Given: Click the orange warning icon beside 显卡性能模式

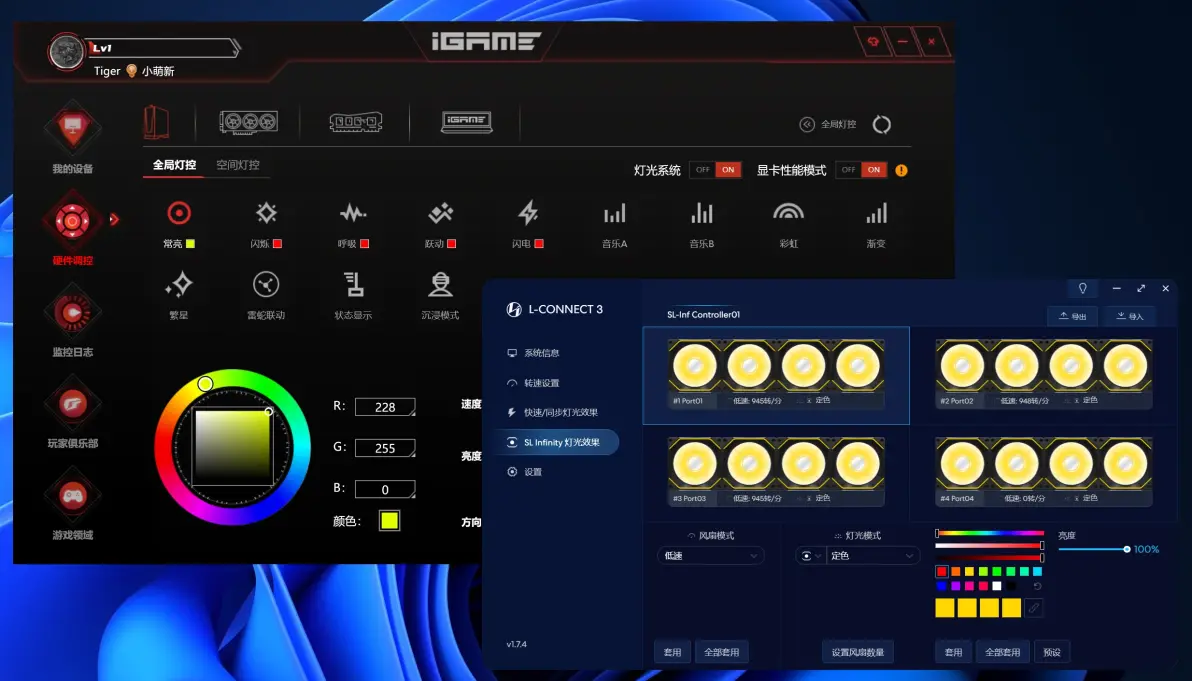Looking at the screenshot, I should [x=901, y=170].
